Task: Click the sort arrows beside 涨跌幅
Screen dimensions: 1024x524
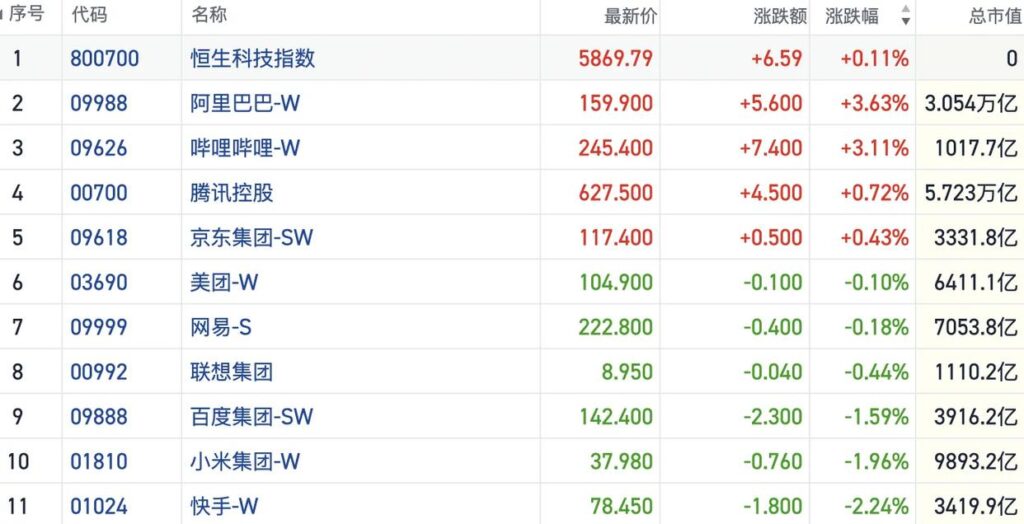Action: point(906,15)
